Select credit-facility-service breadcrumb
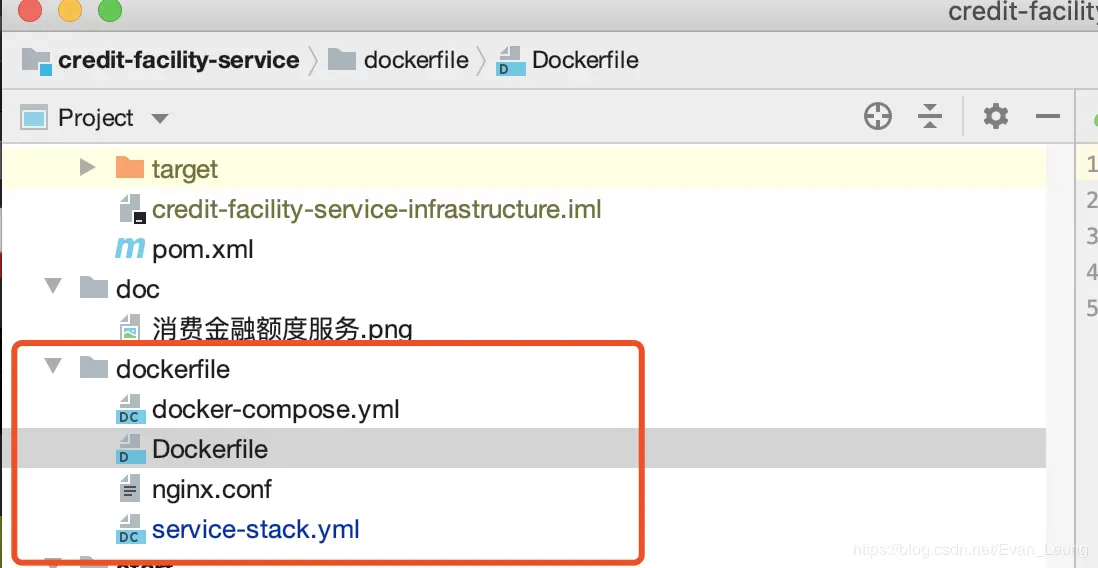This screenshot has height=568, width=1098. [178, 60]
